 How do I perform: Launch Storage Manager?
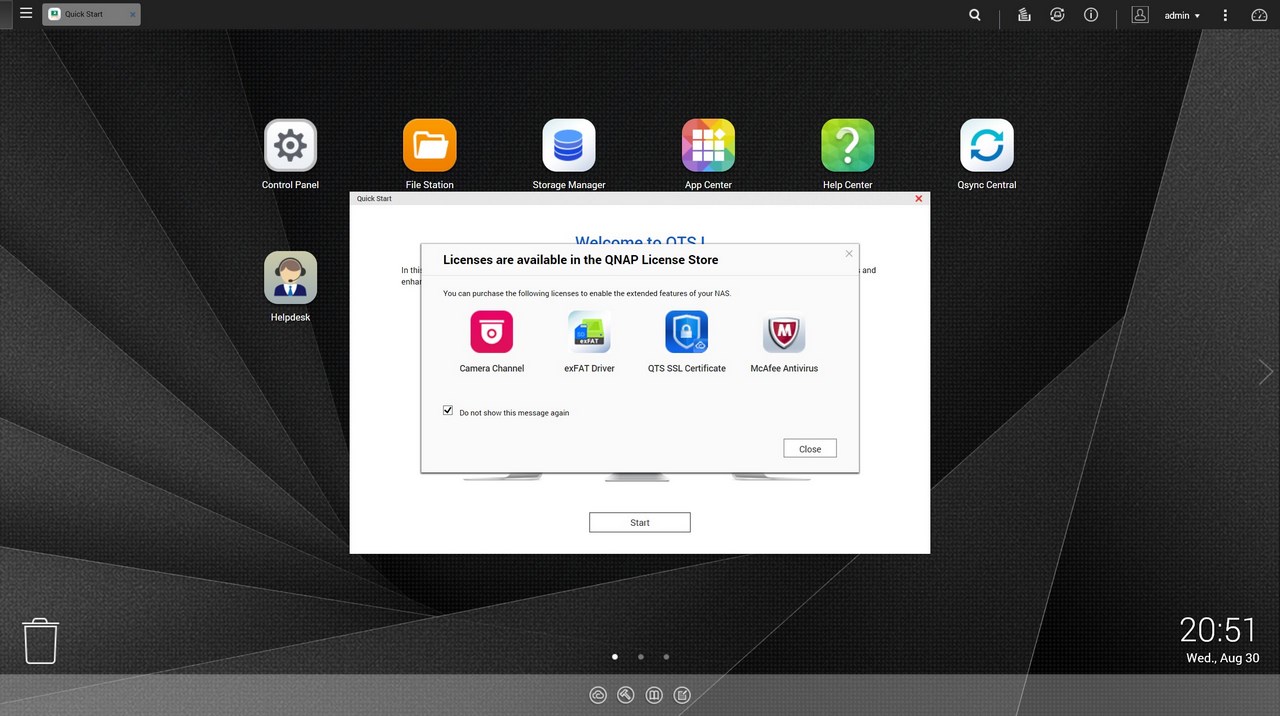[569, 146]
